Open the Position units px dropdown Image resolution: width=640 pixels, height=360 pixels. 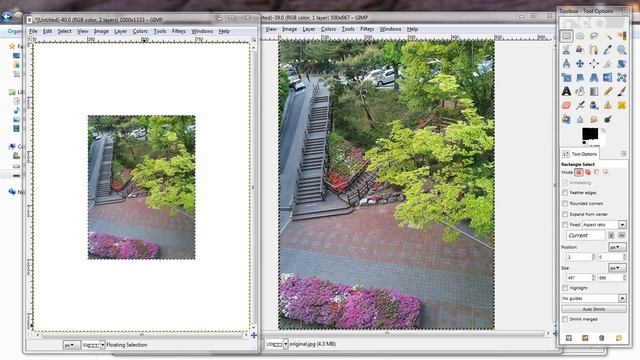pyautogui.click(x=617, y=247)
